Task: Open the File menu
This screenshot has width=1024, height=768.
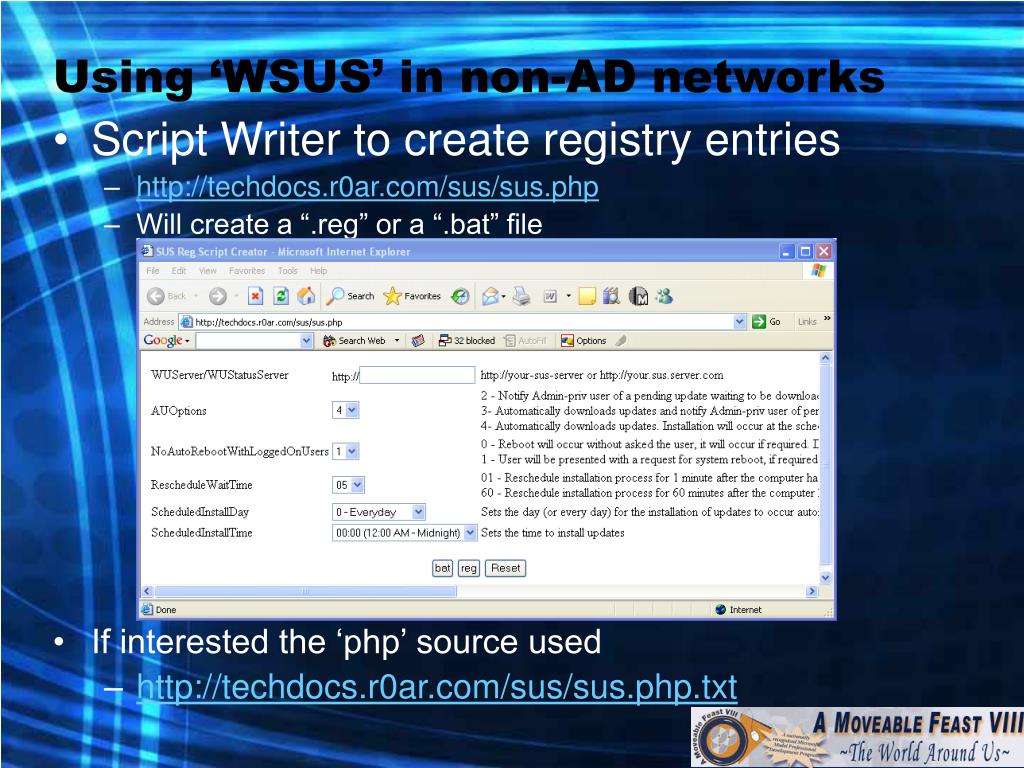Action: pos(153,270)
